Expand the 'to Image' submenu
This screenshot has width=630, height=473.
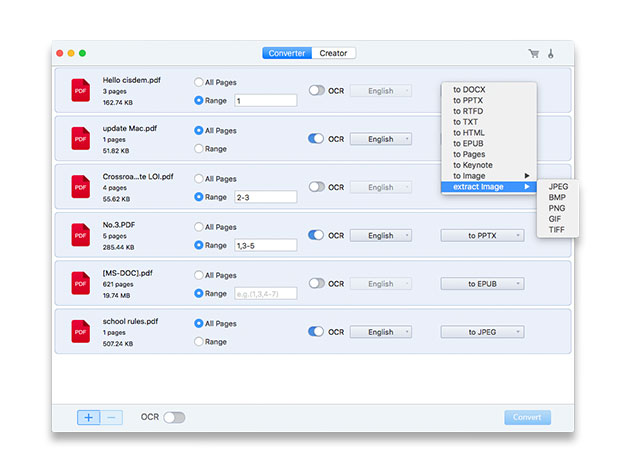(x=489, y=176)
